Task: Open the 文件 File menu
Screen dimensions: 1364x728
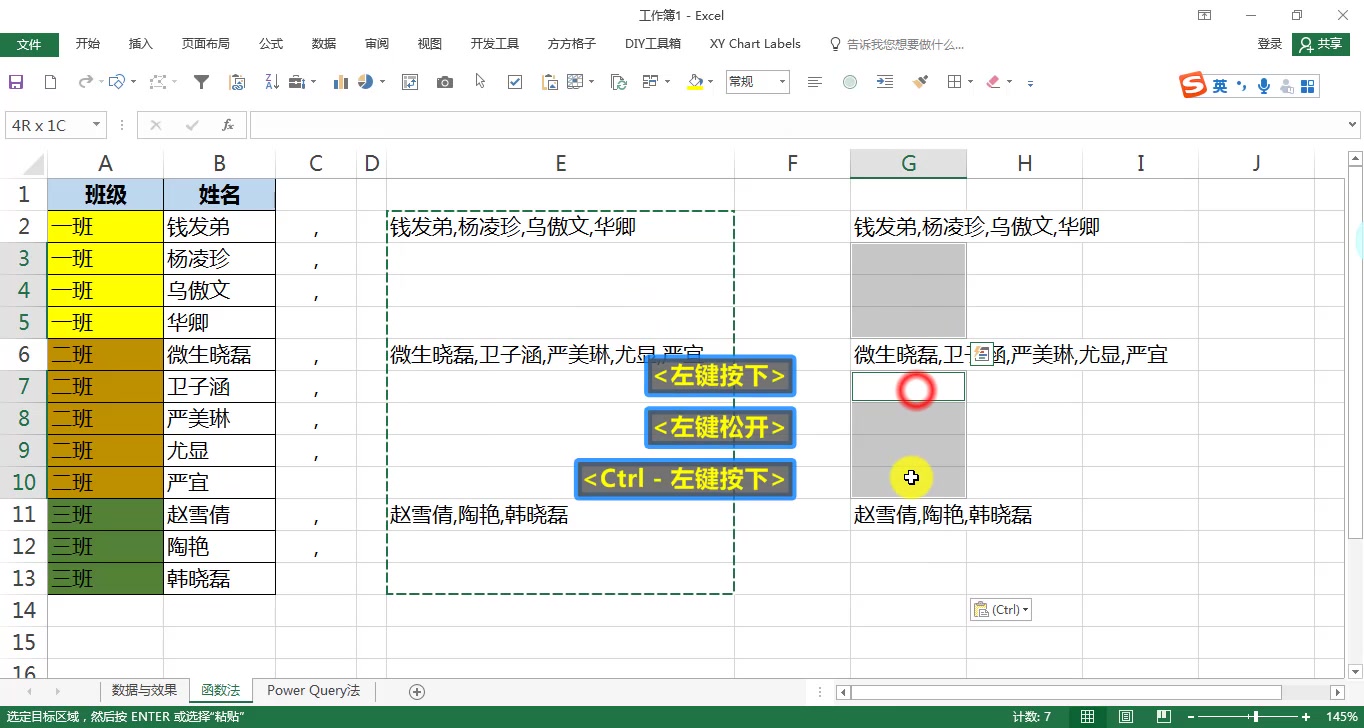Action: (29, 44)
